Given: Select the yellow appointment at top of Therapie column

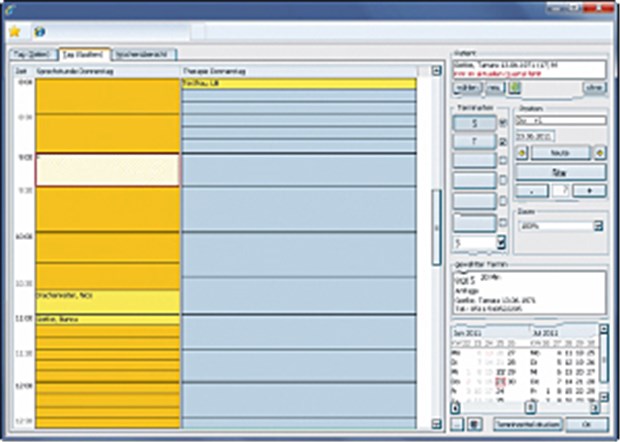Looking at the screenshot, I should [299, 83].
